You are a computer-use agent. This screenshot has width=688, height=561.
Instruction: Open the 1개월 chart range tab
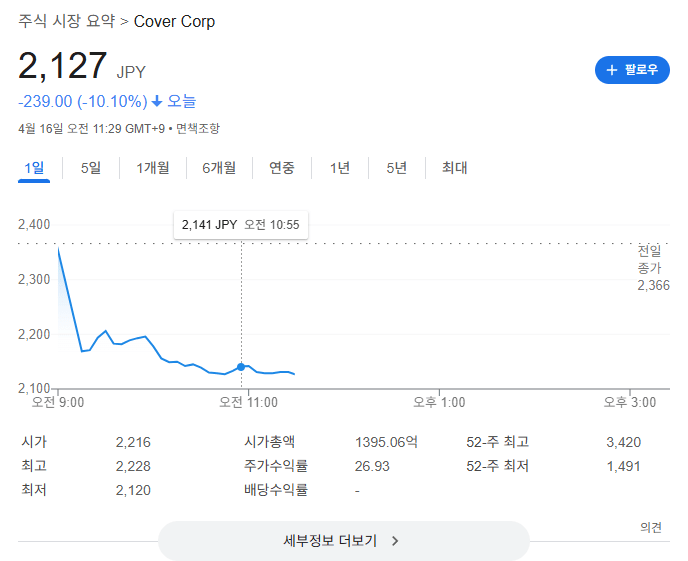pos(153,168)
